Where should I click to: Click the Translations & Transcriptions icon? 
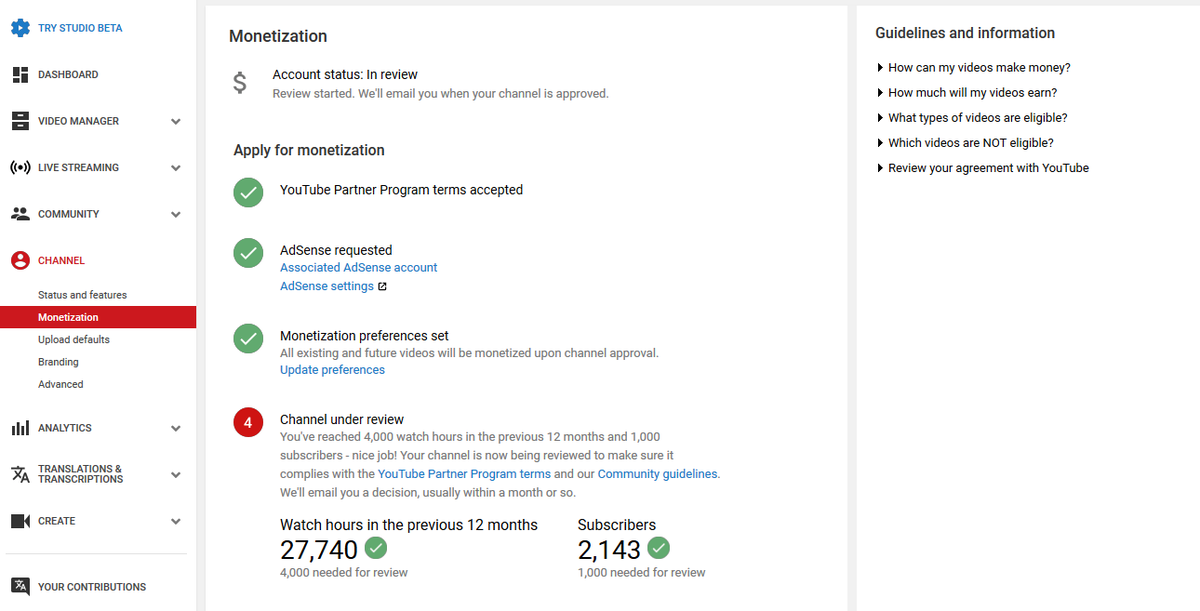[20, 474]
